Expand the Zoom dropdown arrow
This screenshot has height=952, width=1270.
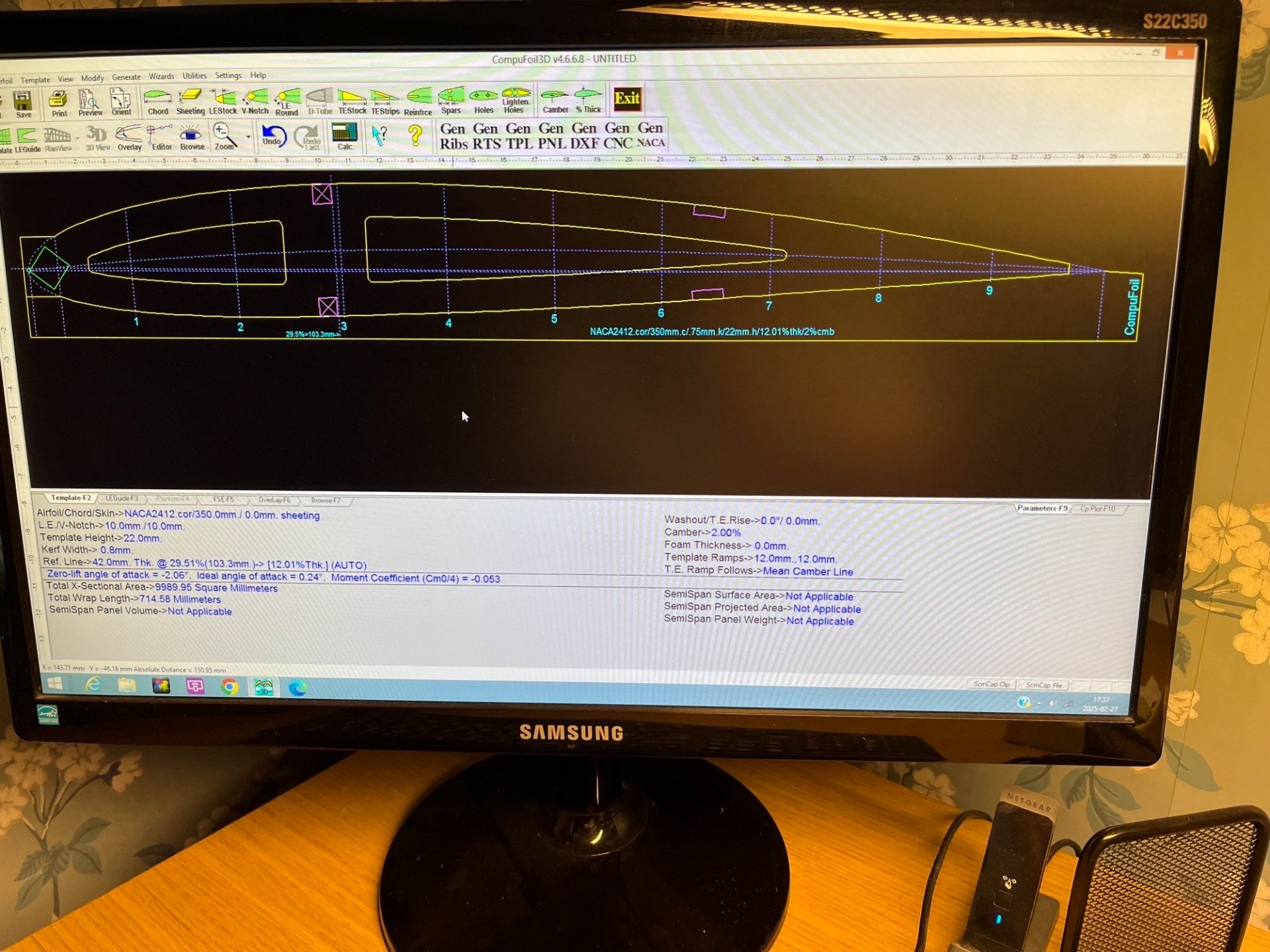249,138
